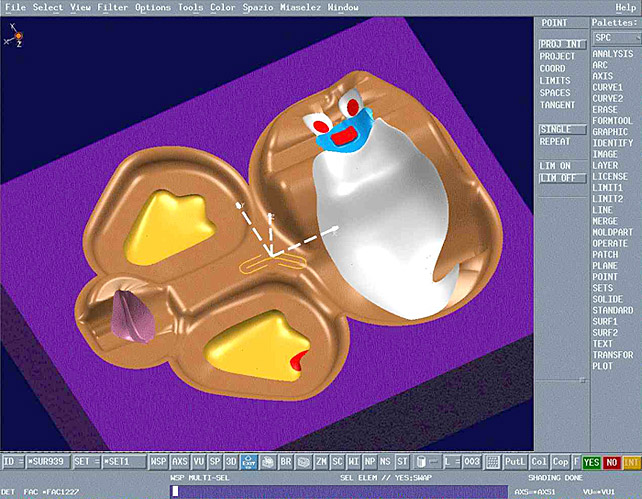
Task: Open the Window menu
Action: click(x=343, y=7)
